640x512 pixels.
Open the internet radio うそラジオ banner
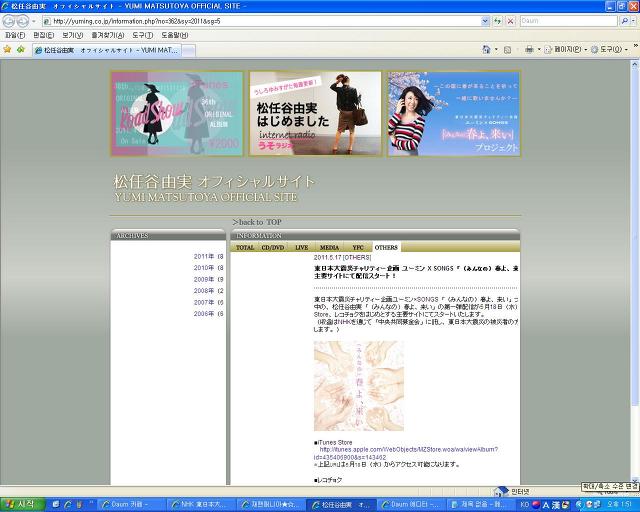[315, 114]
